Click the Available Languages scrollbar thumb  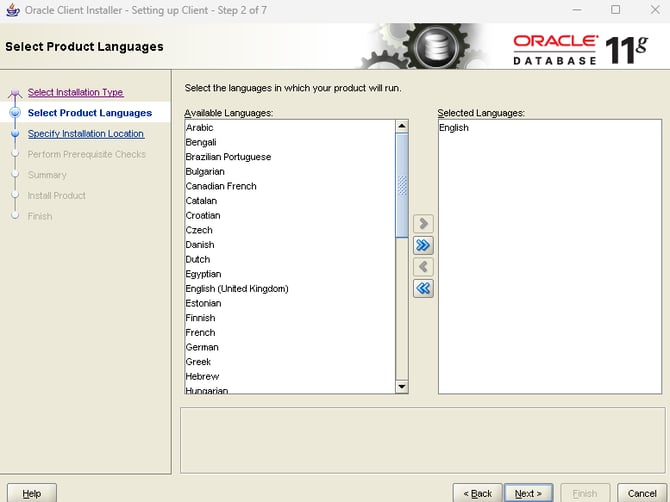coord(402,185)
